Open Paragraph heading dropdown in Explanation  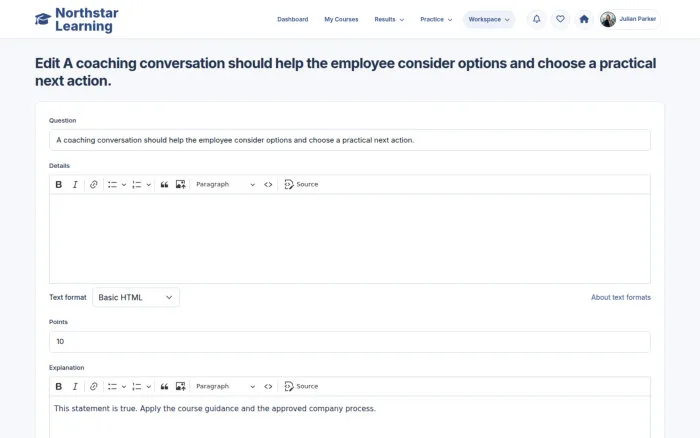point(225,387)
